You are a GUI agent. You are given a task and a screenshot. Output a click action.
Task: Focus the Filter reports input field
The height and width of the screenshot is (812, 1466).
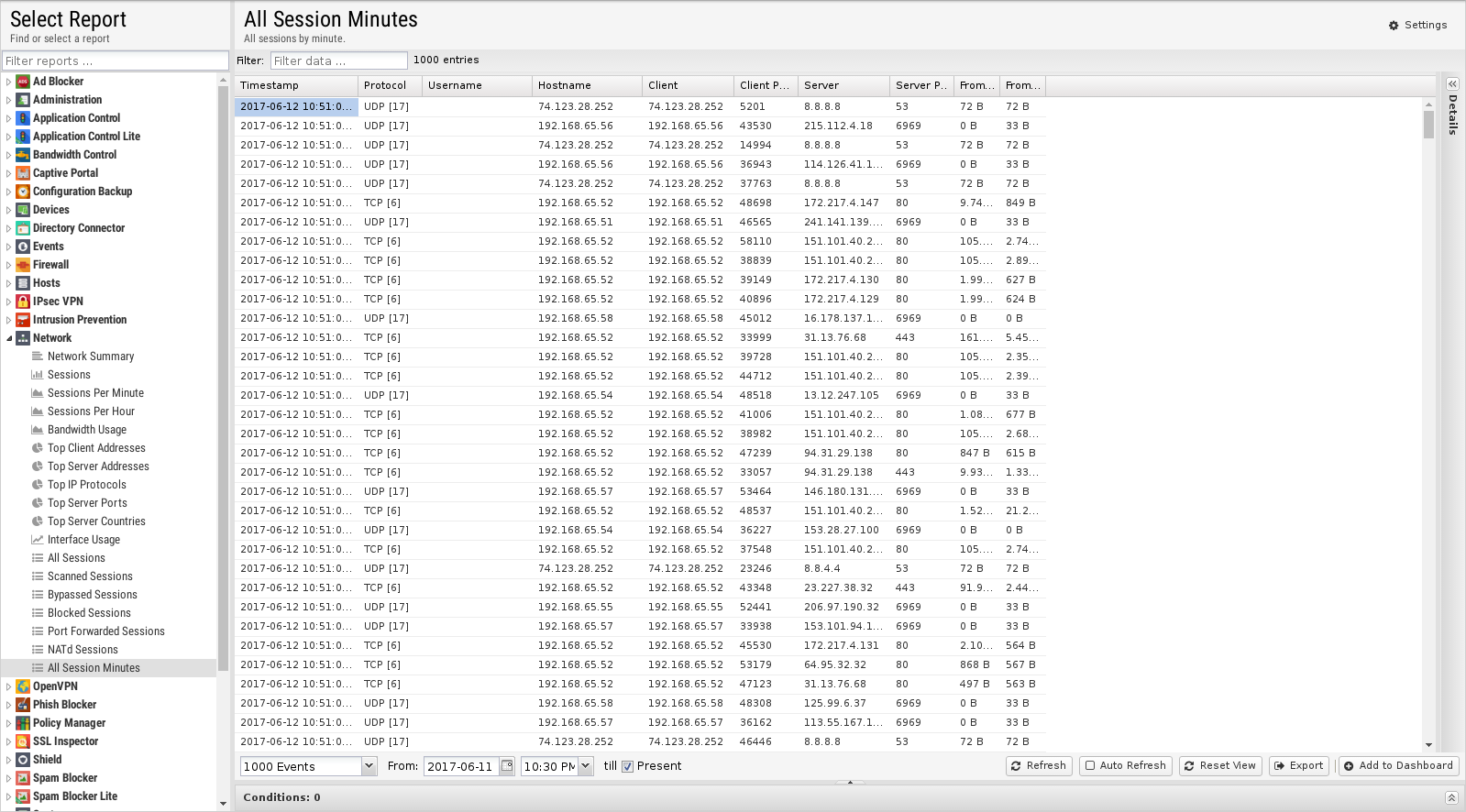pyautogui.click(x=116, y=60)
